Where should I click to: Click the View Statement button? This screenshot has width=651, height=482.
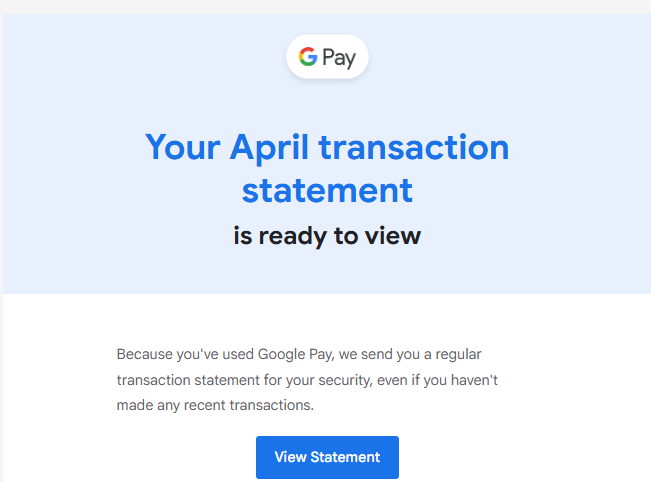pos(327,457)
